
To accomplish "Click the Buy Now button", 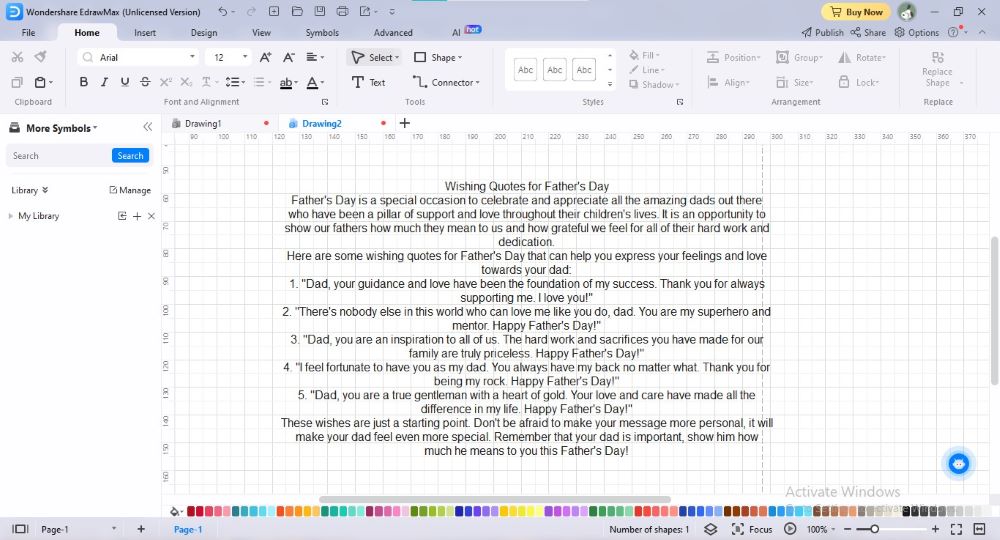I will (x=857, y=11).
